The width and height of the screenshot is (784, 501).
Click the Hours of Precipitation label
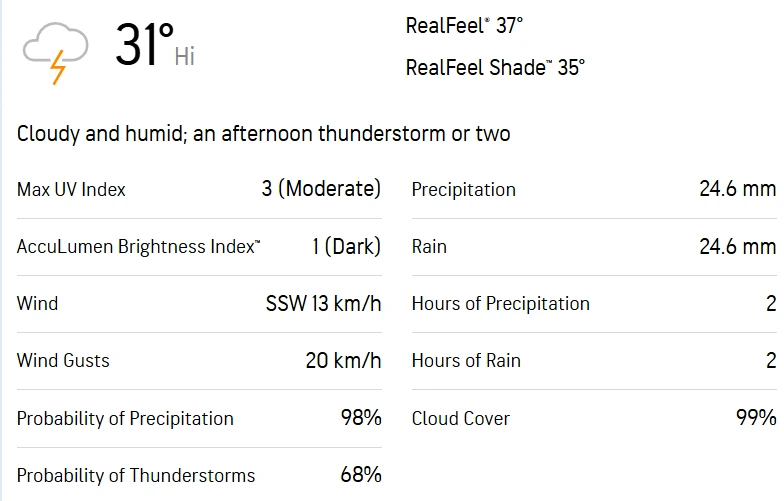pyautogui.click(x=500, y=303)
